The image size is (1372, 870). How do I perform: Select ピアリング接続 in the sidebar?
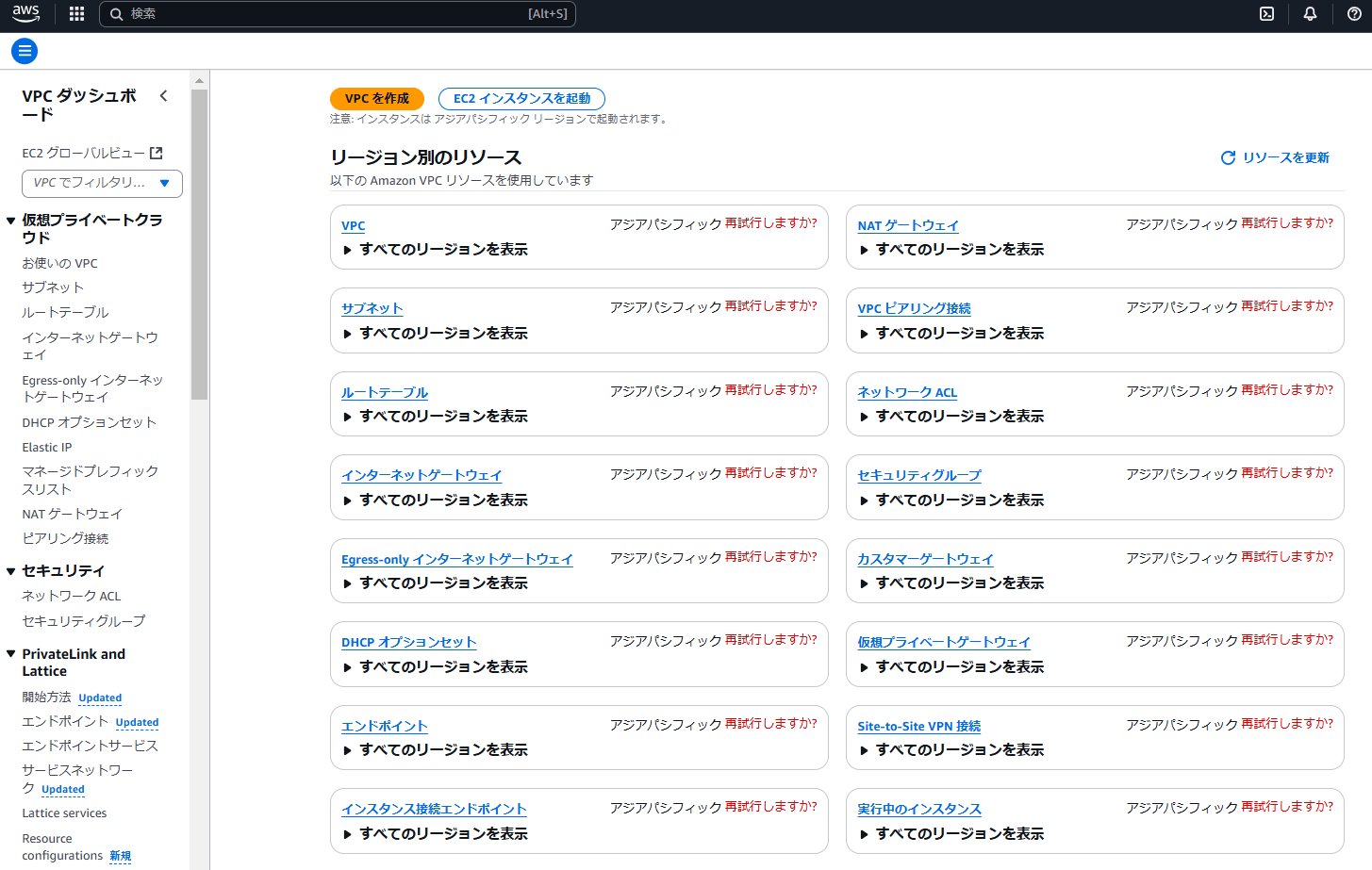pyautogui.click(x=66, y=539)
